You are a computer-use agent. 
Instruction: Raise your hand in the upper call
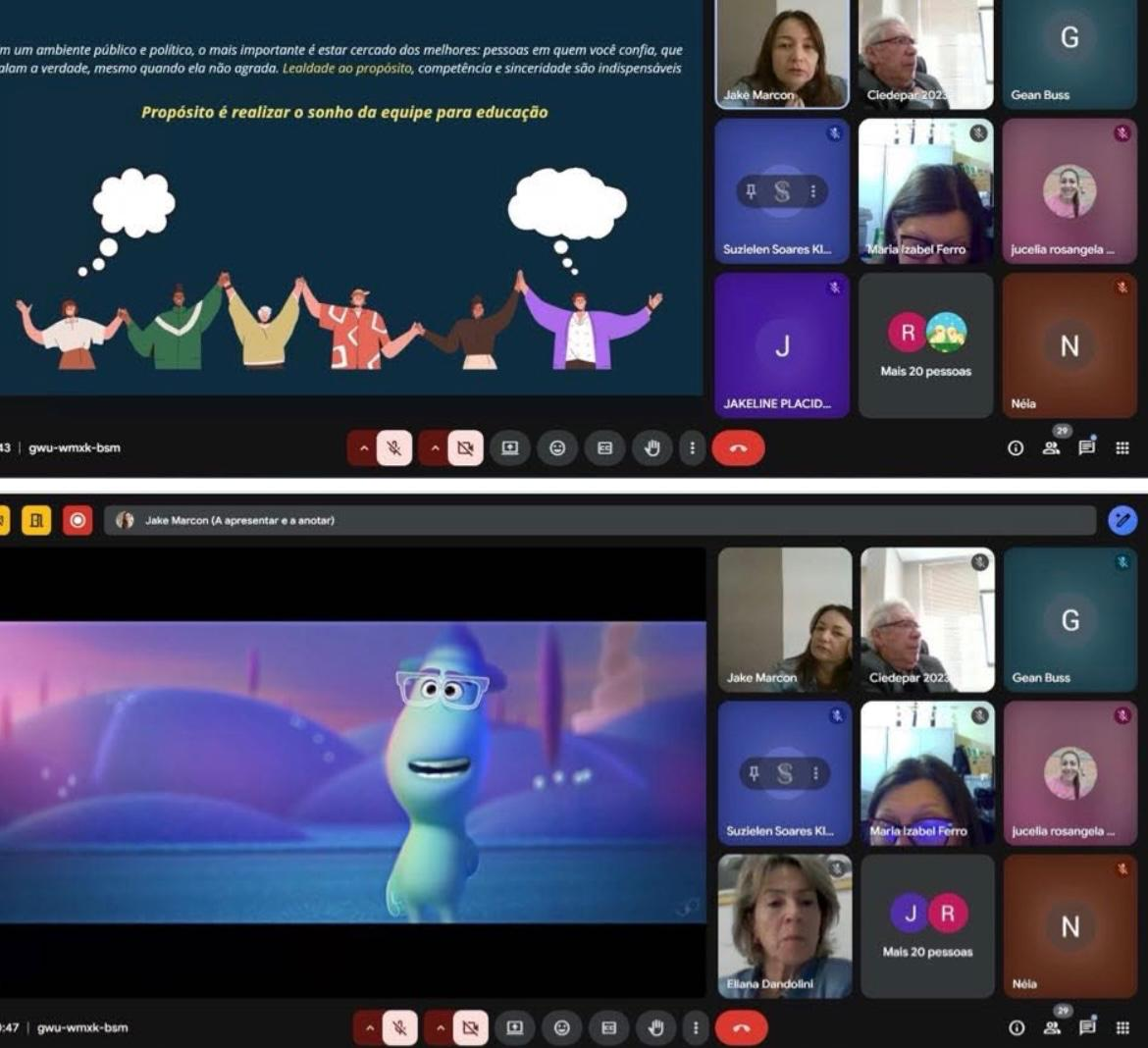652,447
